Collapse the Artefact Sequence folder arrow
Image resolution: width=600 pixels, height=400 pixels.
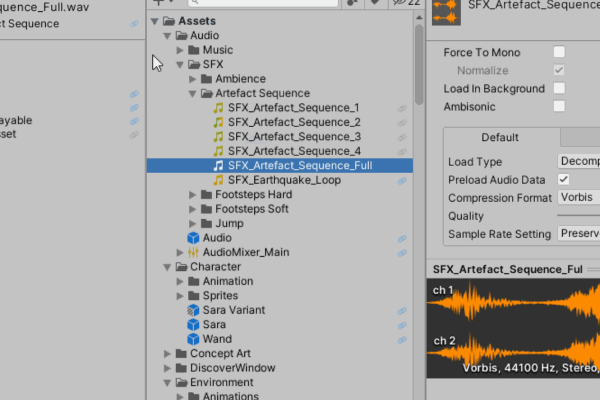point(192,93)
